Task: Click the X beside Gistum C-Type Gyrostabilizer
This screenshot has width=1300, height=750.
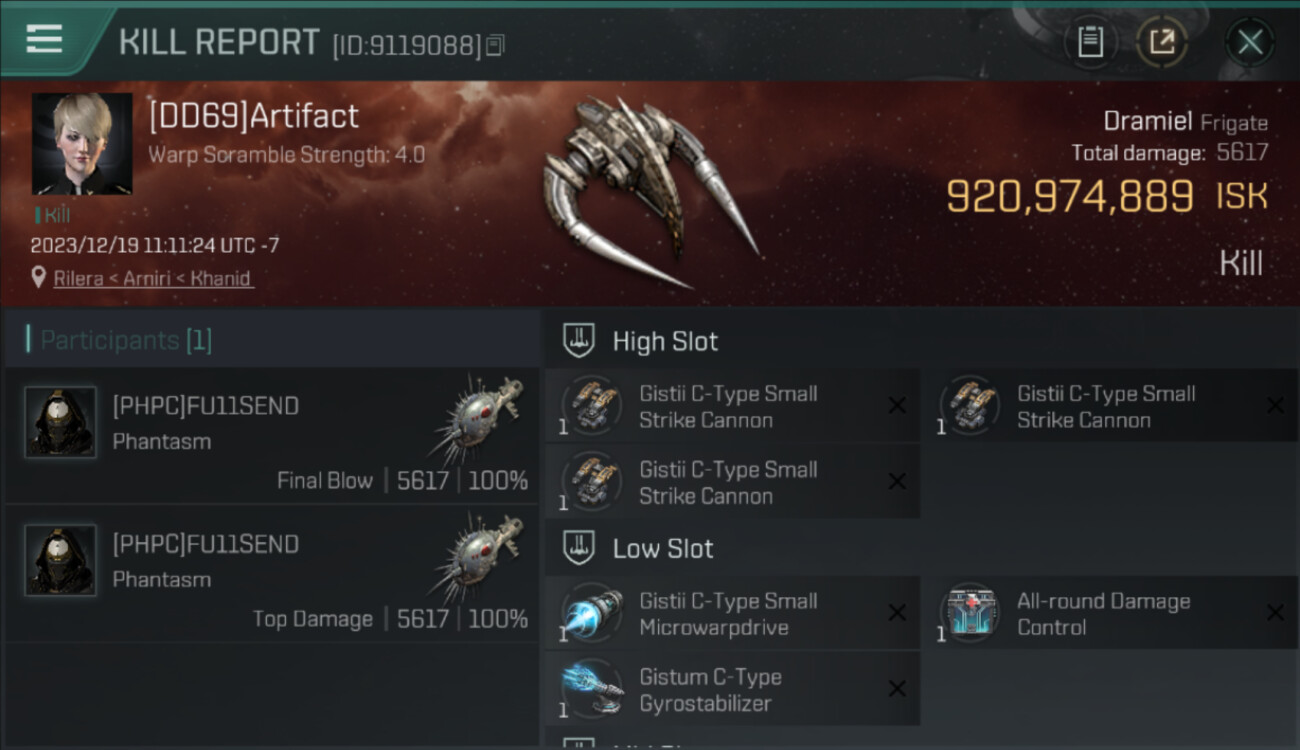Action: point(897,689)
